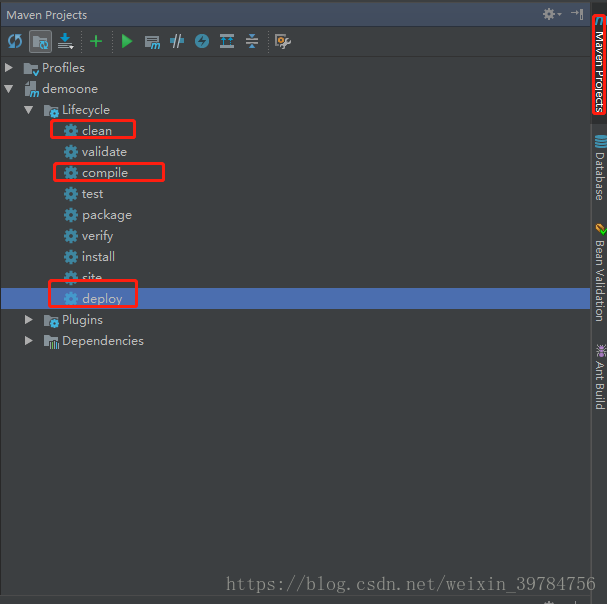Toggle offline mode icon

[x=177, y=41]
